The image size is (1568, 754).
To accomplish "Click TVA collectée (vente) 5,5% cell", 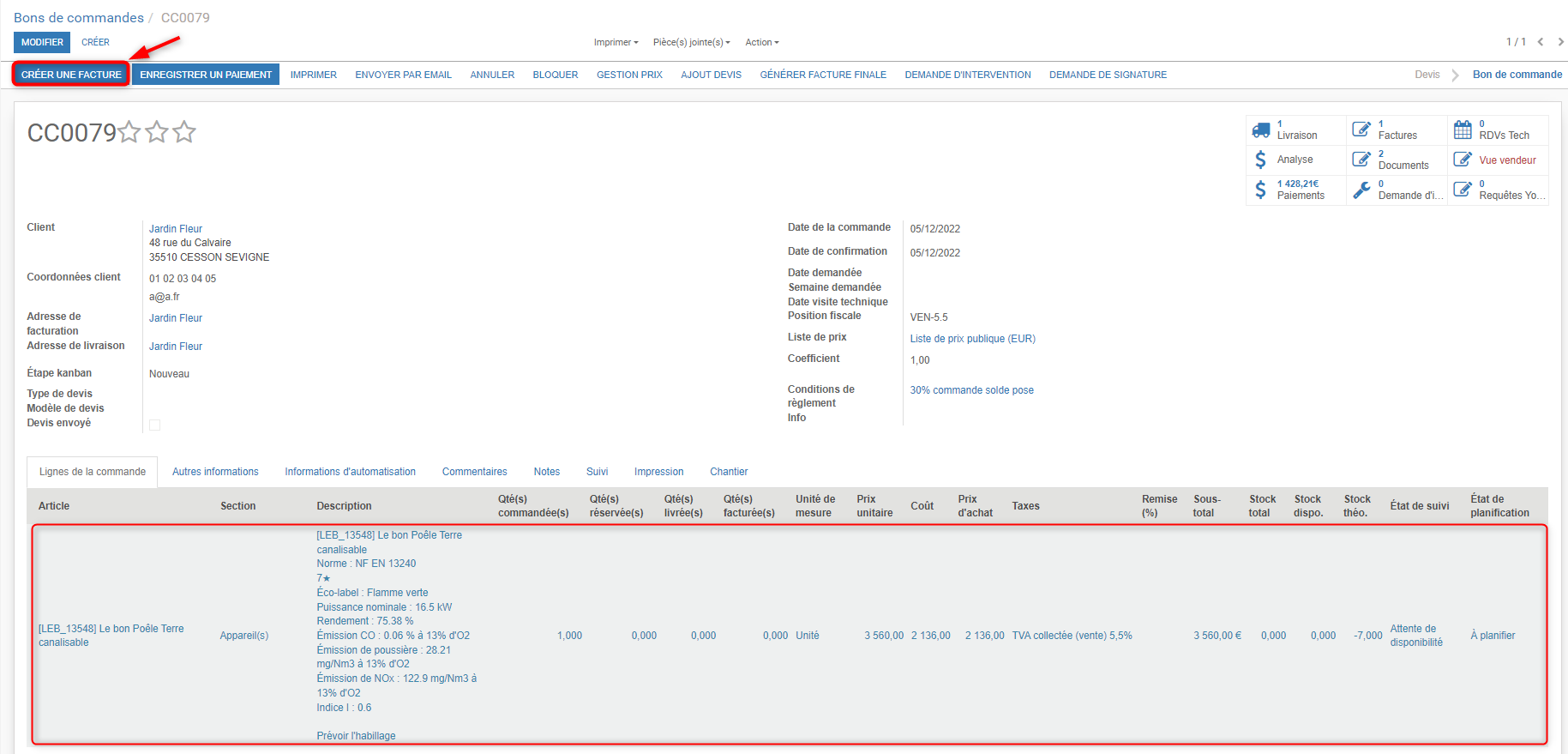I will 1072,636.
